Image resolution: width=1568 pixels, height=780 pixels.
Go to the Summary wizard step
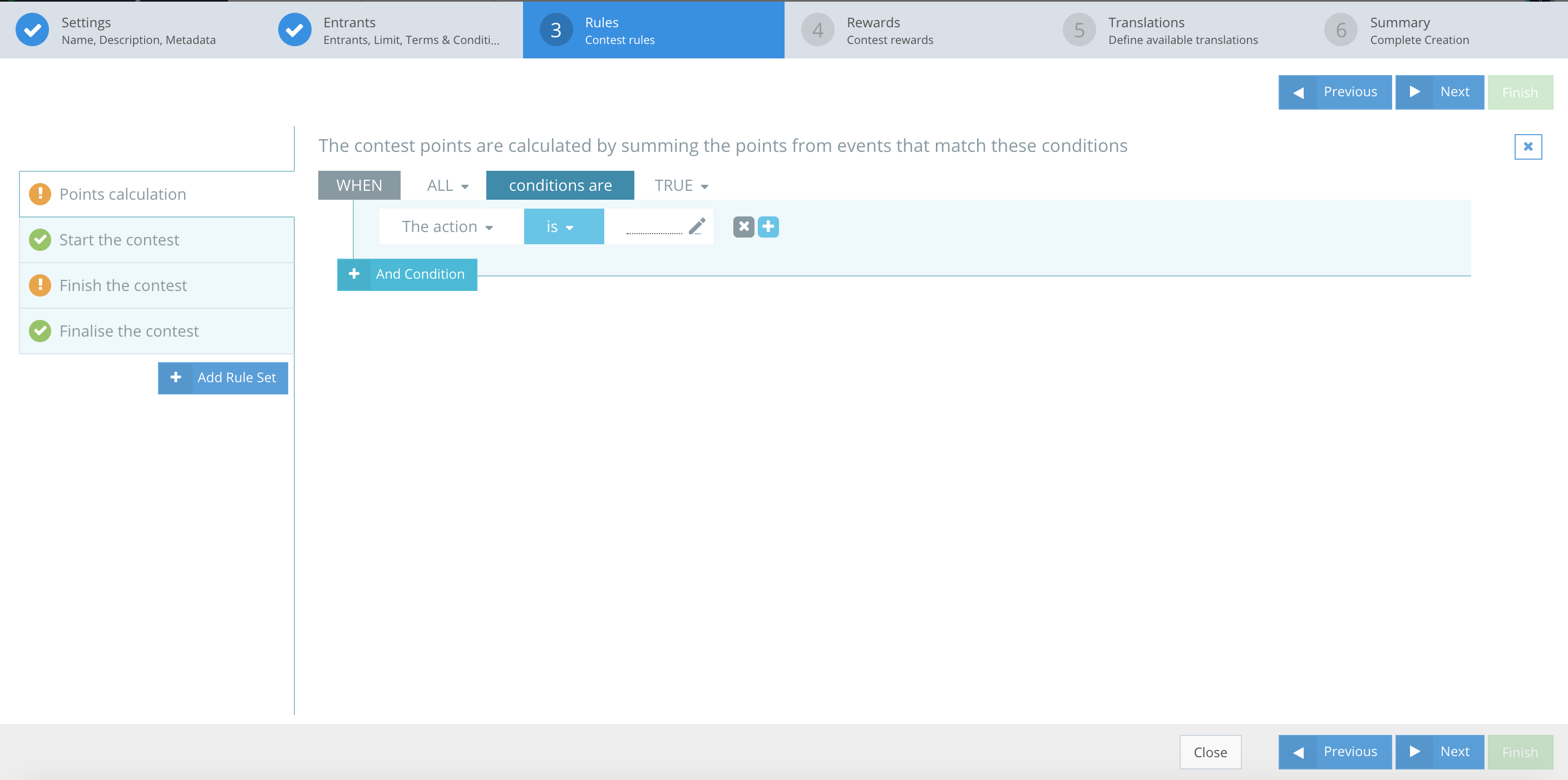pyautogui.click(x=1438, y=30)
